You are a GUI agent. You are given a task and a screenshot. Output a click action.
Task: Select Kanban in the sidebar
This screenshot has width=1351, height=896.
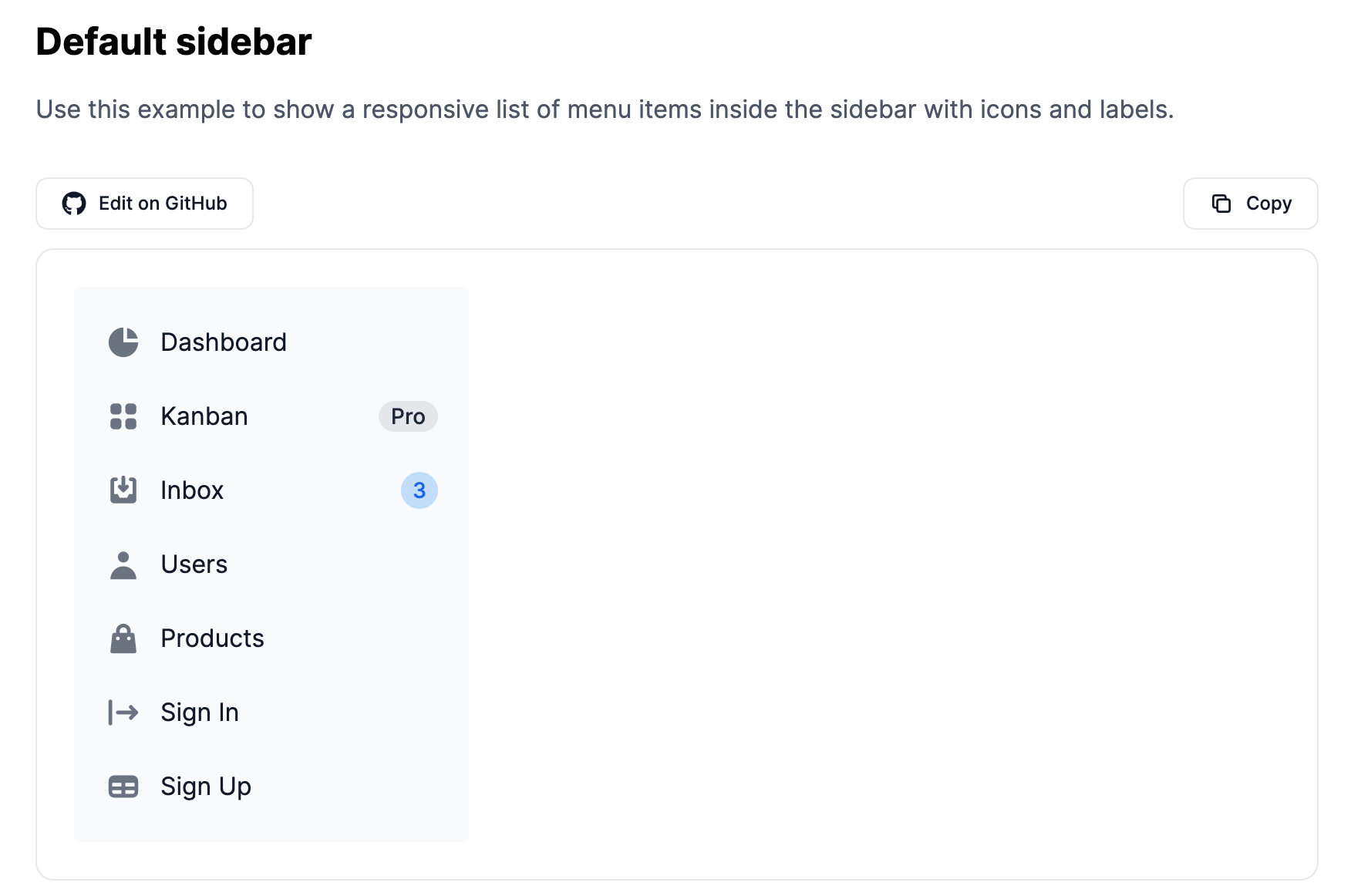(204, 416)
